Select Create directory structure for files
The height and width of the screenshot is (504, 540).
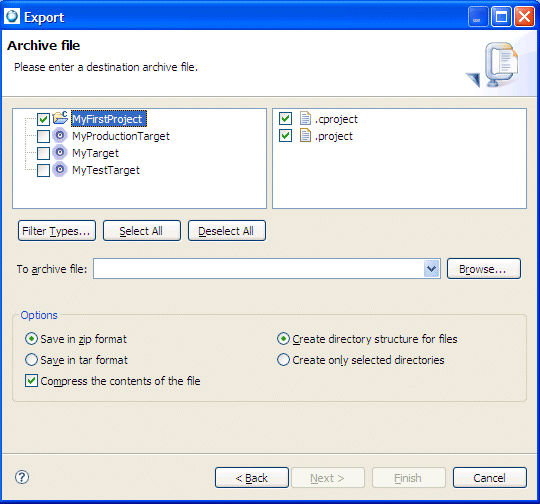pyautogui.click(x=283, y=339)
